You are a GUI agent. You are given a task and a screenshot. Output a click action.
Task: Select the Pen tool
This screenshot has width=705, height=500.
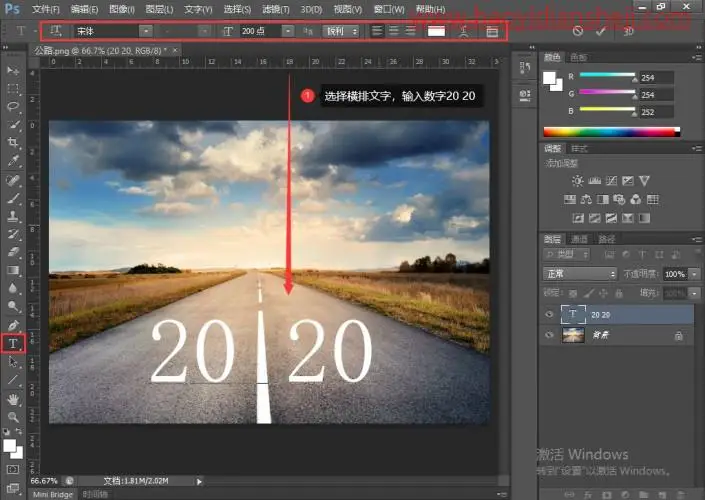click(13, 325)
